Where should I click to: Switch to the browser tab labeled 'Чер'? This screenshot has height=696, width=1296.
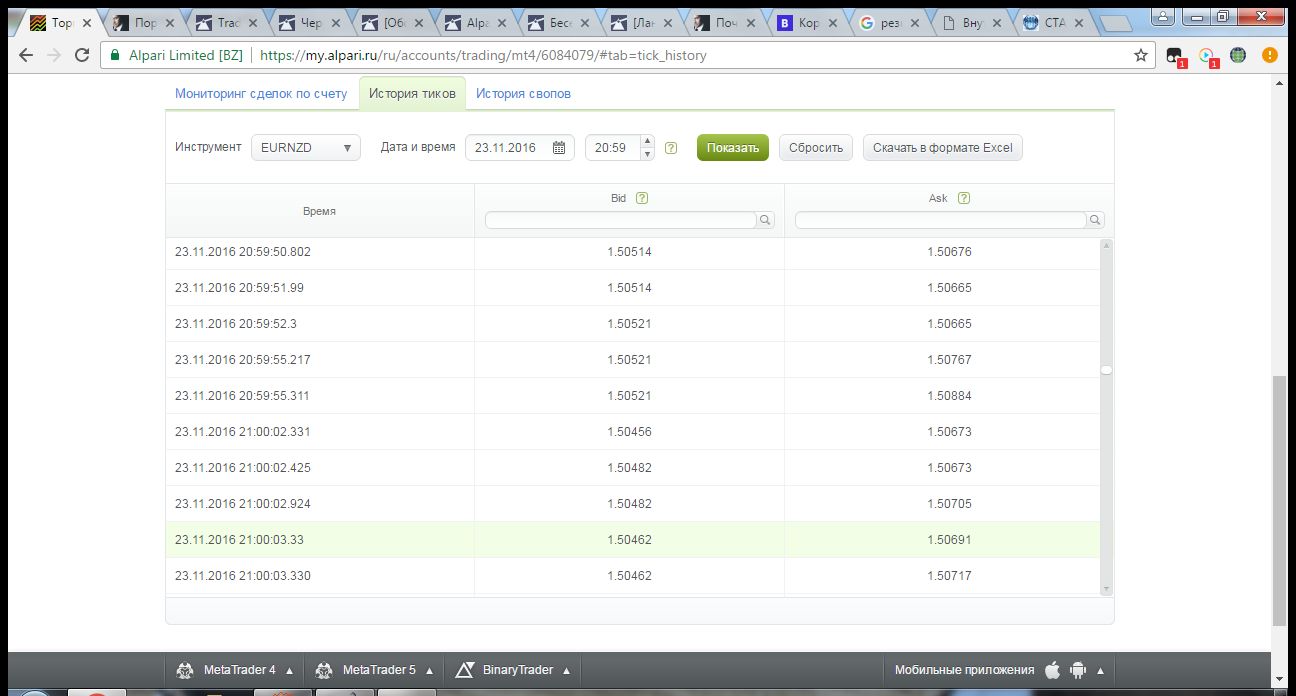[311, 23]
